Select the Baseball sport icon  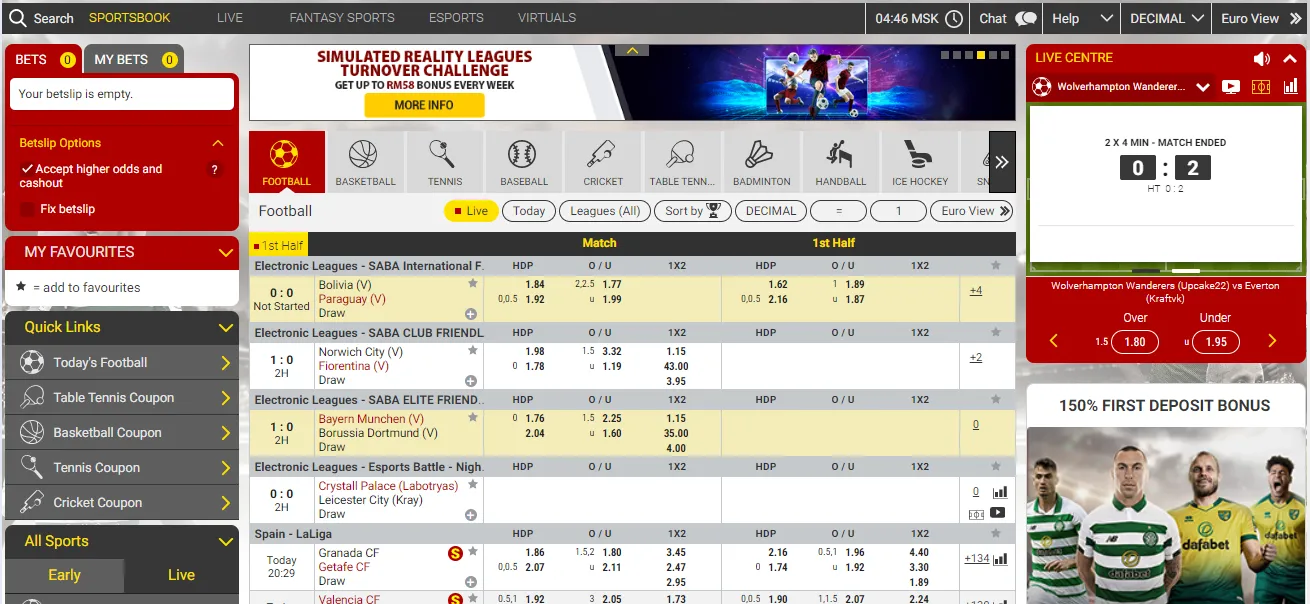click(524, 161)
